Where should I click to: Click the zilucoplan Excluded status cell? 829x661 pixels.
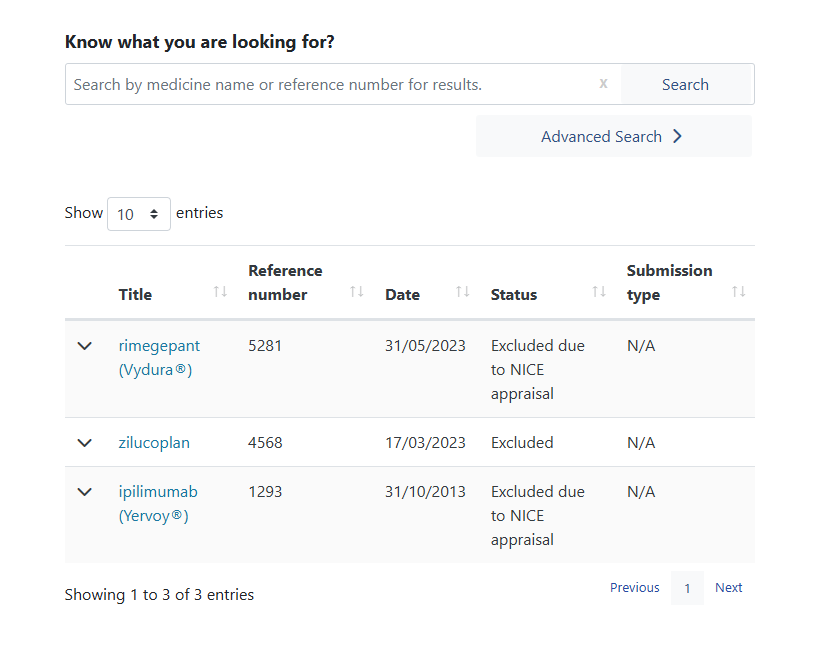522,443
